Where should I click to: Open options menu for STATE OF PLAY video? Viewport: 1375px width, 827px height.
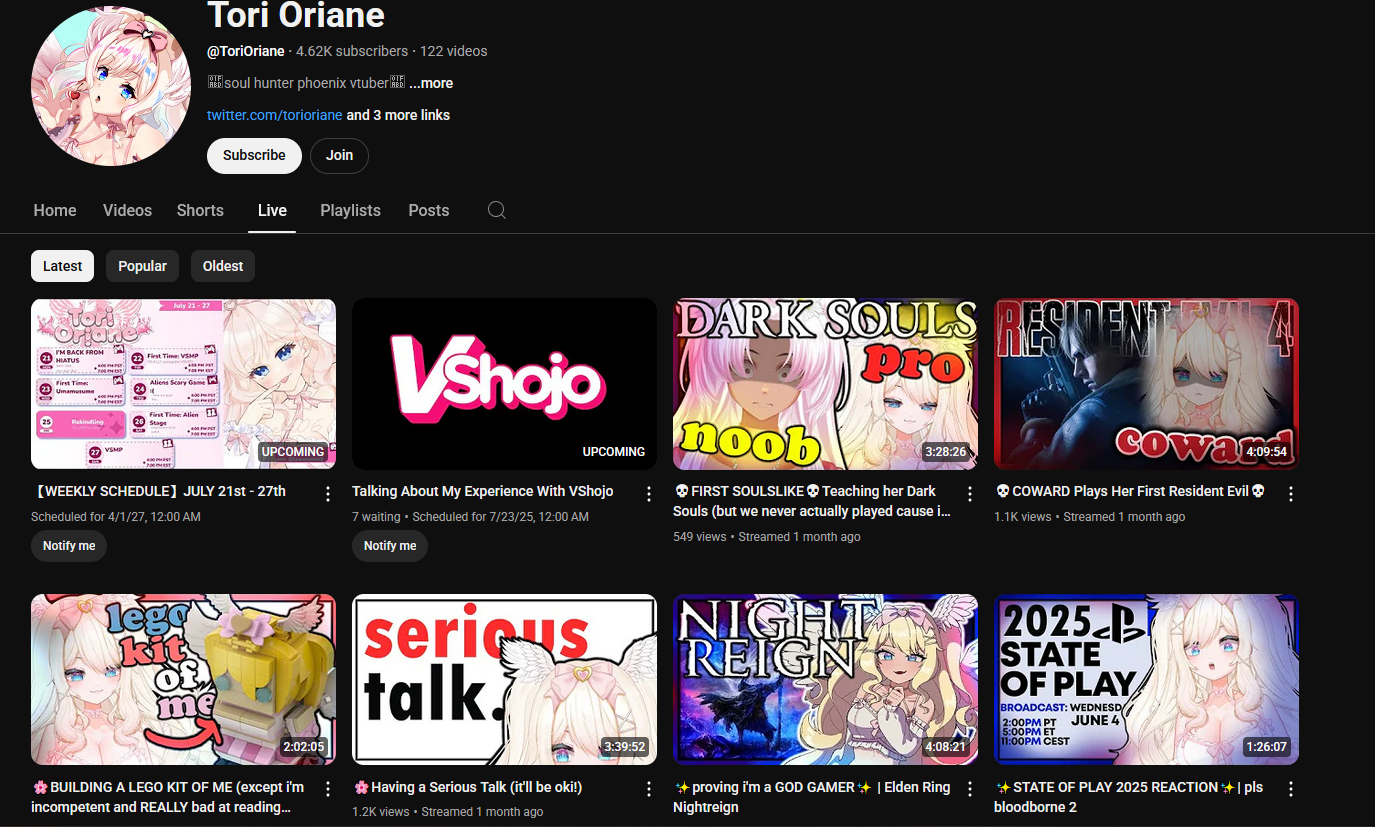(x=1291, y=790)
